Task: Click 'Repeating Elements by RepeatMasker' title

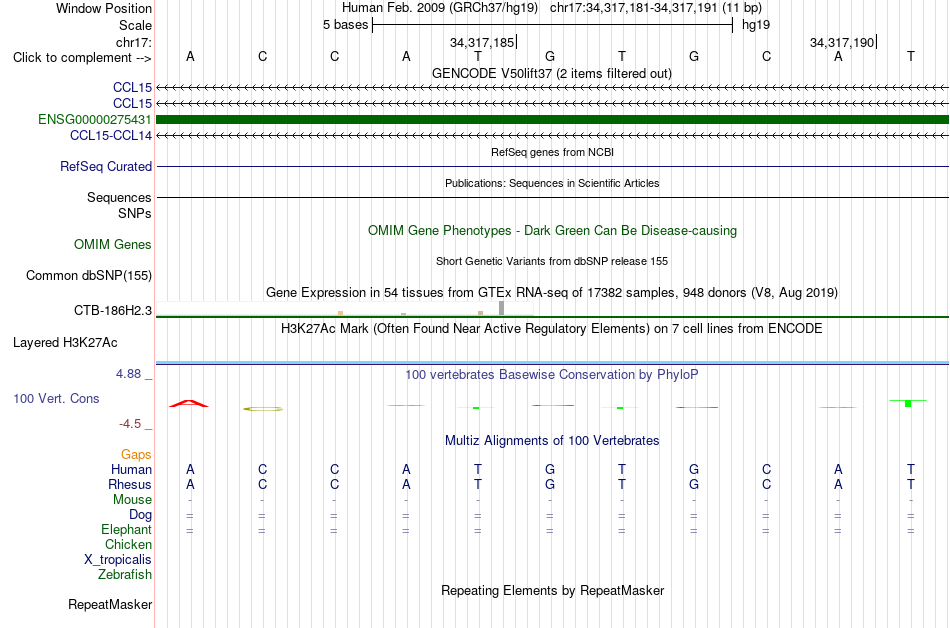Action: tap(552, 590)
